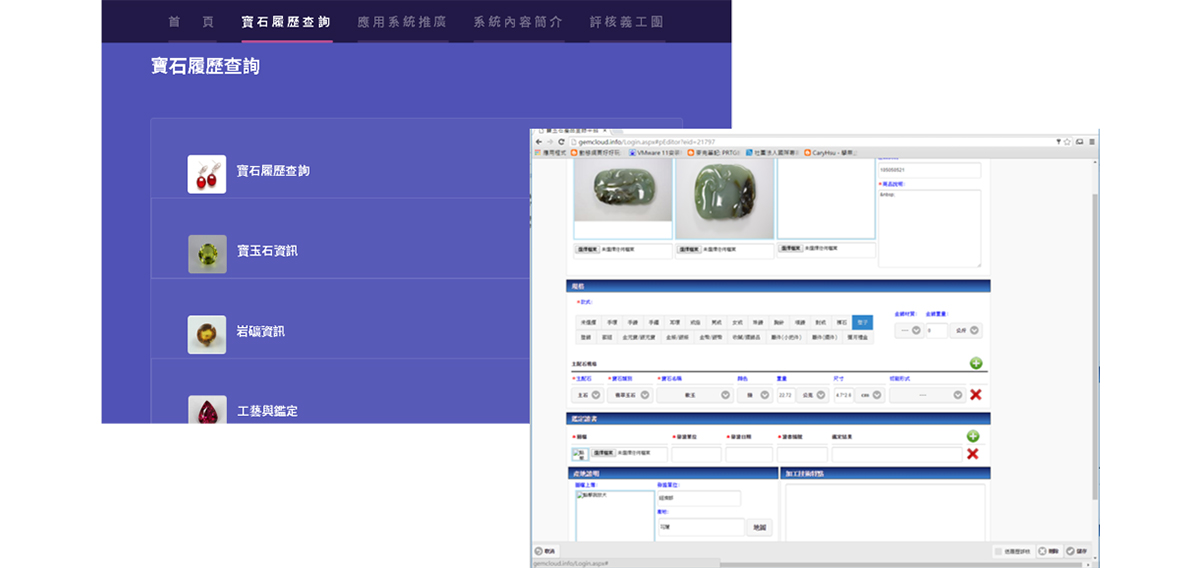
Task: Click the green gemstone icon for 寶玉石資訊
Action: click(207, 254)
